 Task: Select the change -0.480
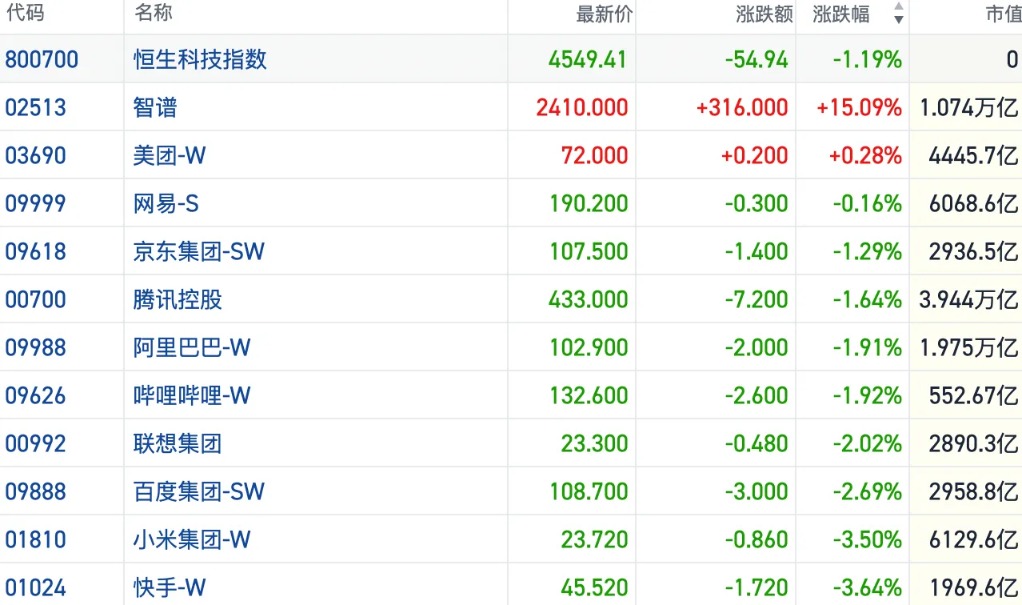click(756, 444)
